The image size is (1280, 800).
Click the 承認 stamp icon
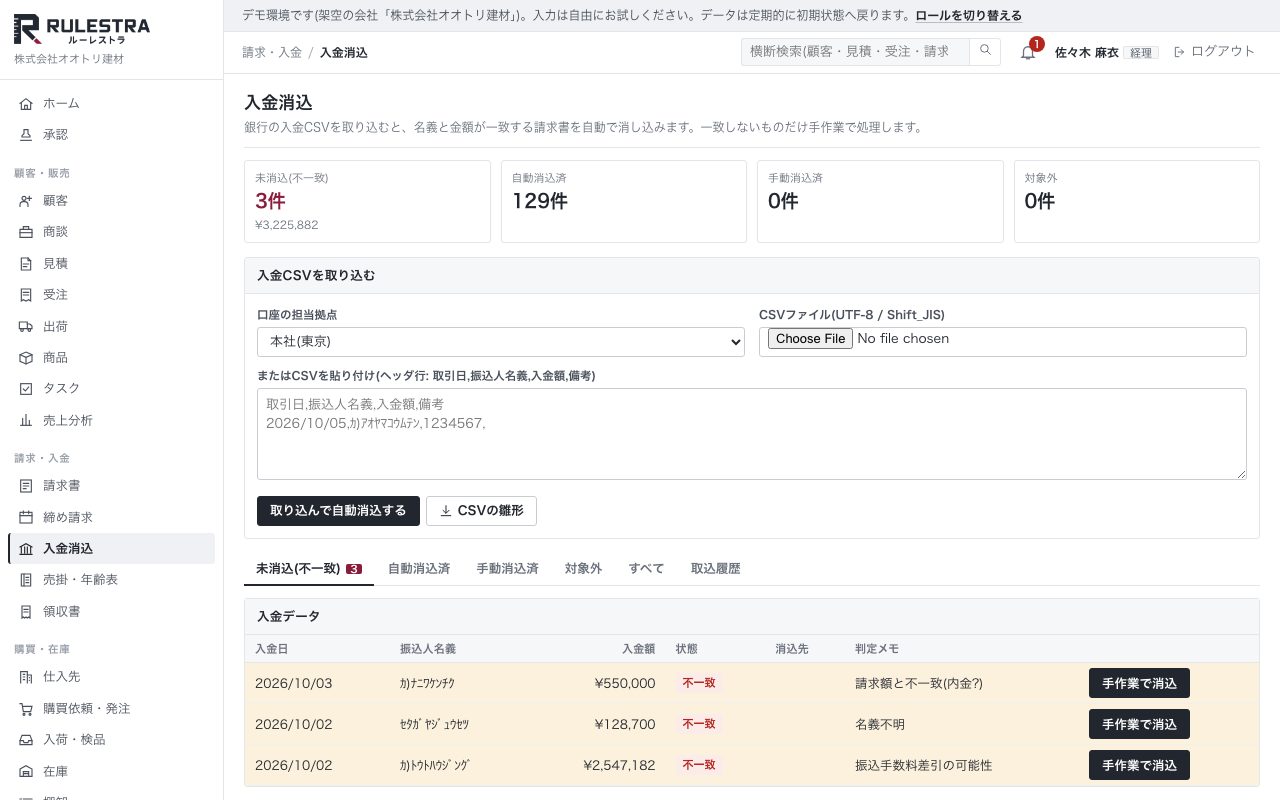pos(26,135)
